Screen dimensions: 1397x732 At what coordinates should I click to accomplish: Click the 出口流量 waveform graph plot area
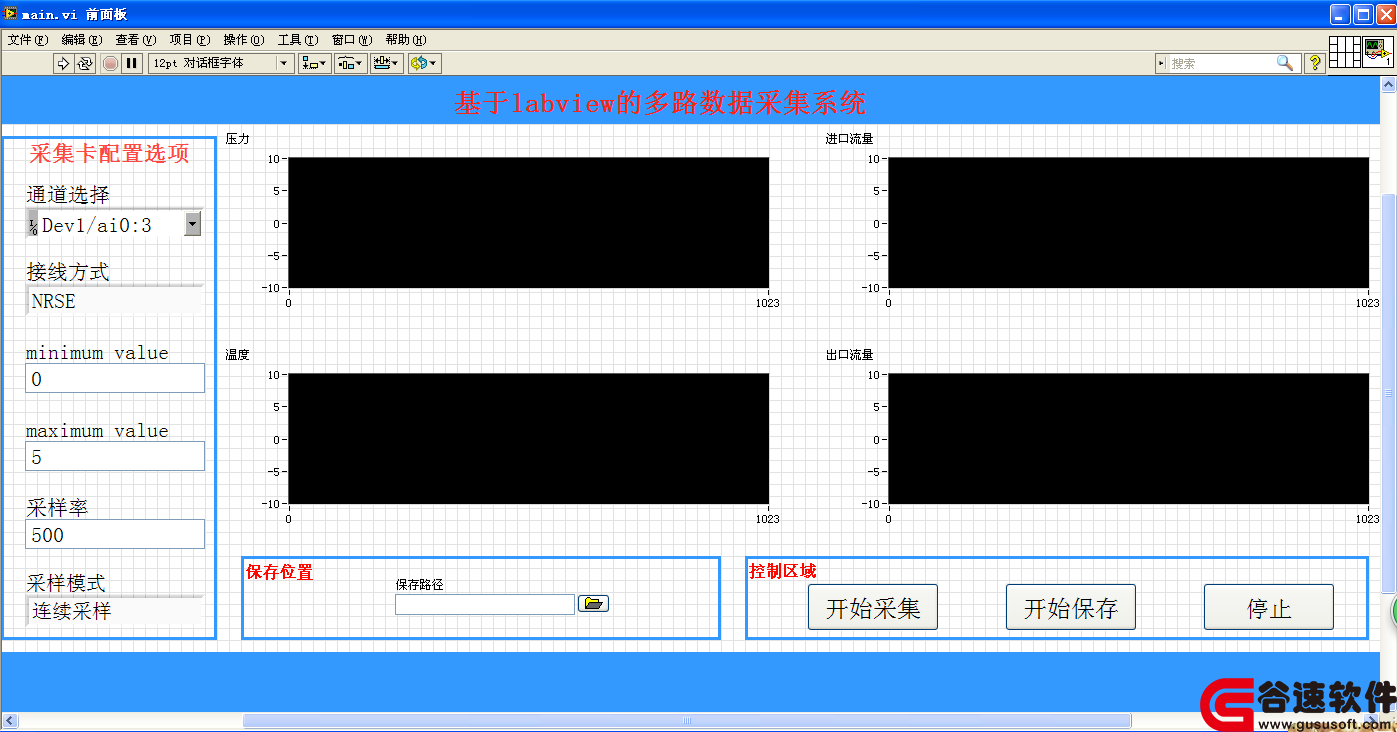click(x=1128, y=438)
